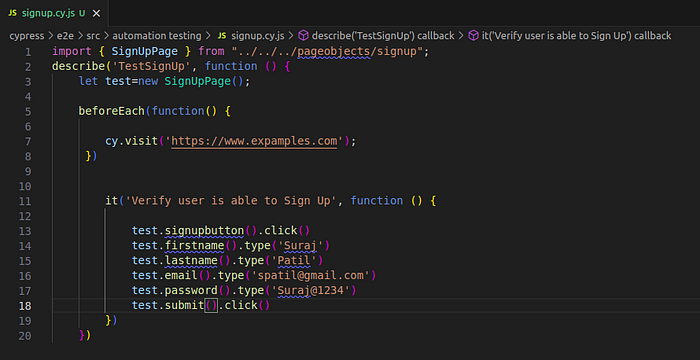This screenshot has height=360, width=700.
Task: Click the beforeEach call on line 5
Action: point(112,111)
